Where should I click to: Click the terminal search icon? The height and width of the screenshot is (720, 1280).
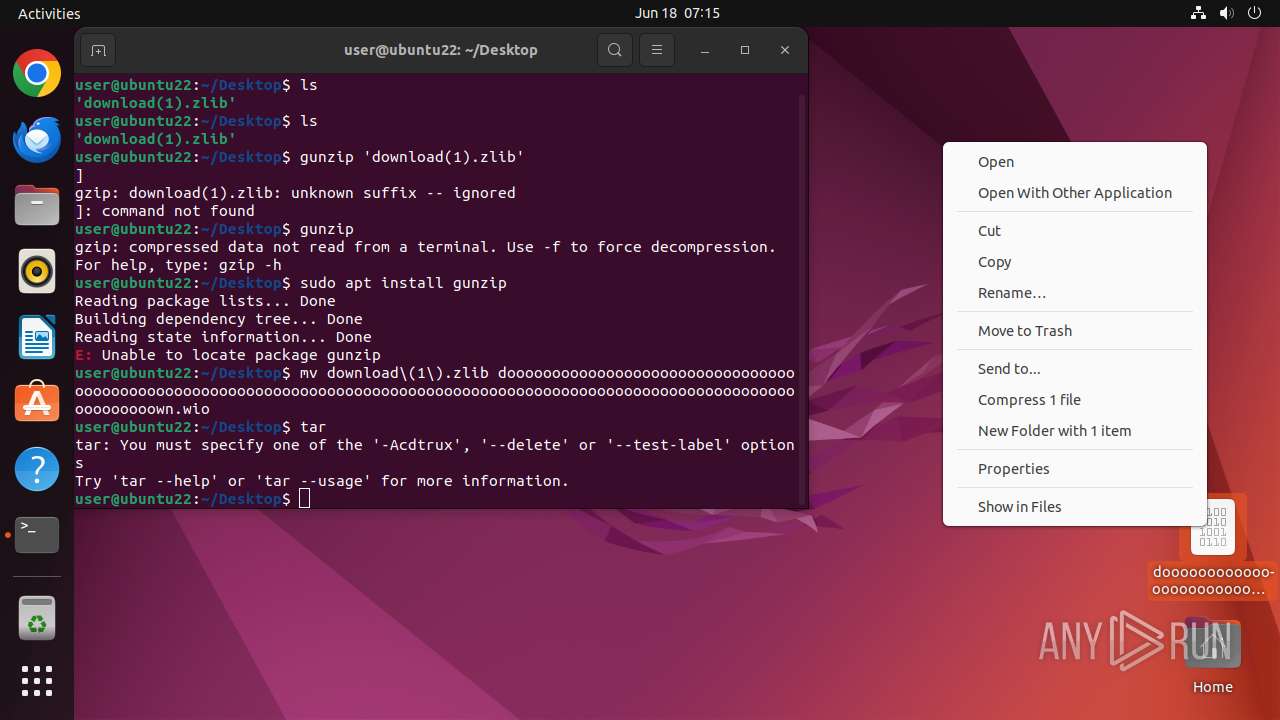615,50
